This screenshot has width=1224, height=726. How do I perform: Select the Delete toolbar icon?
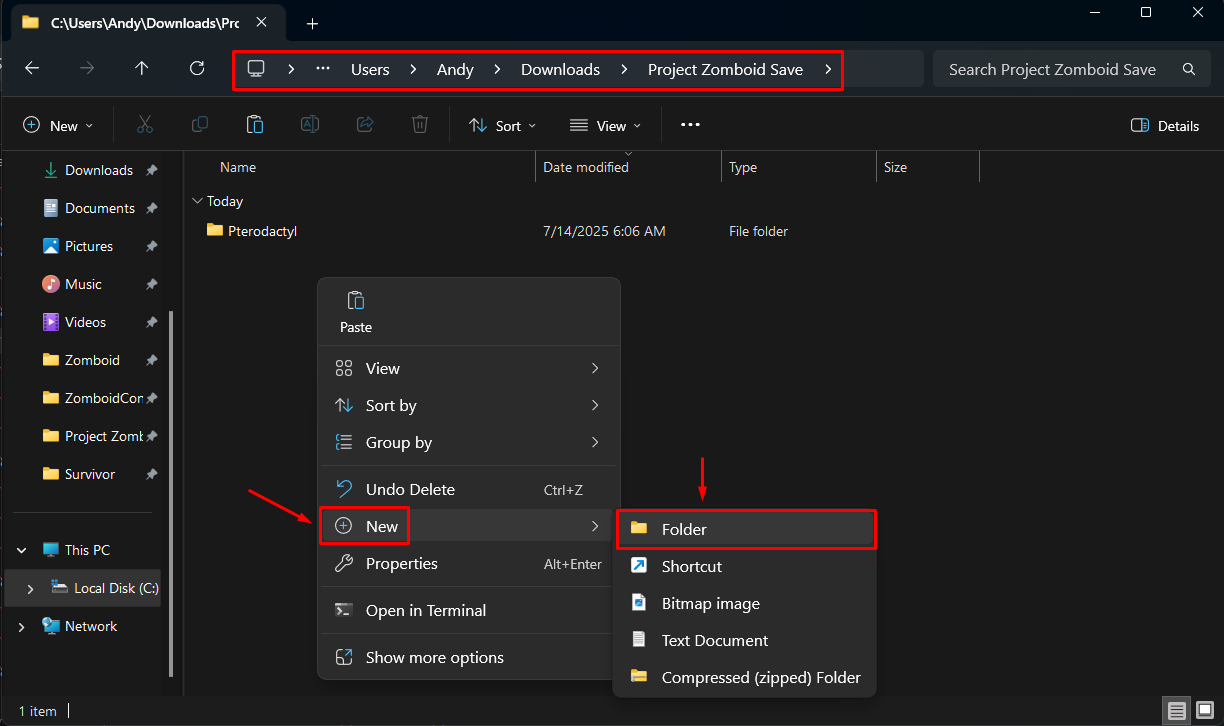point(419,124)
